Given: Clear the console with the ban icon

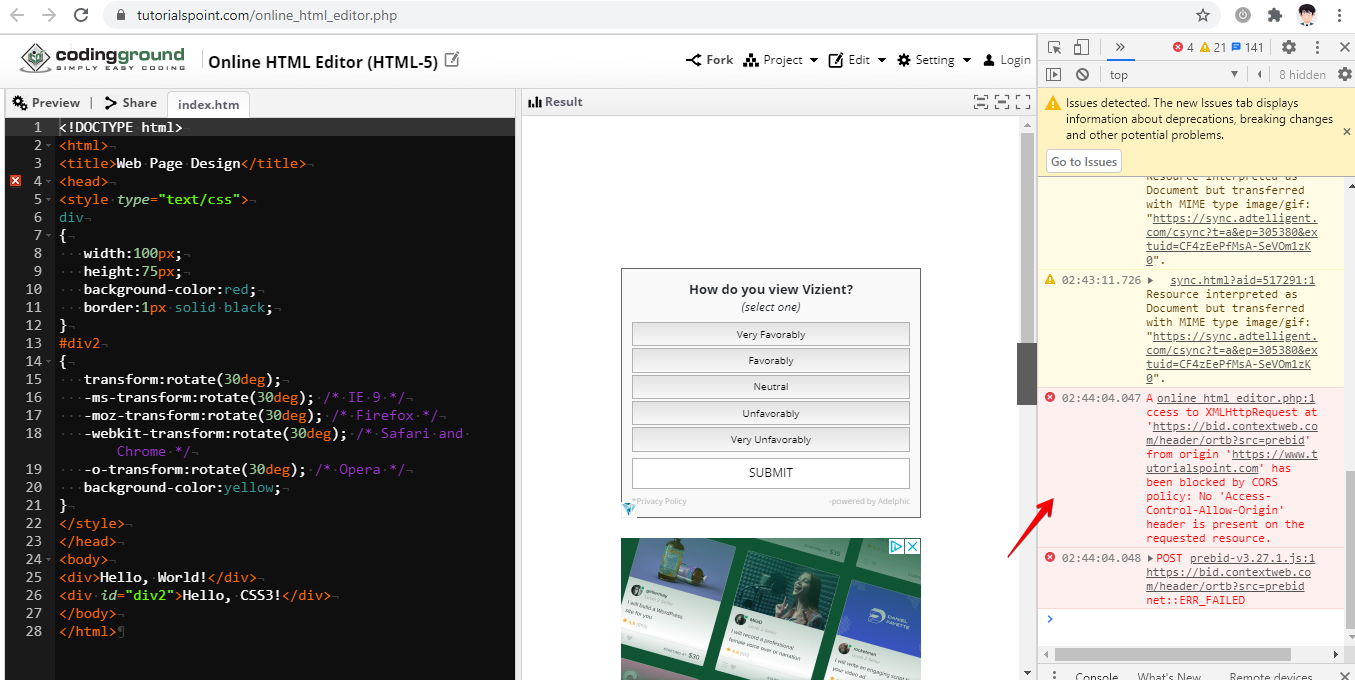Looking at the screenshot, I should coord(1082,74).
